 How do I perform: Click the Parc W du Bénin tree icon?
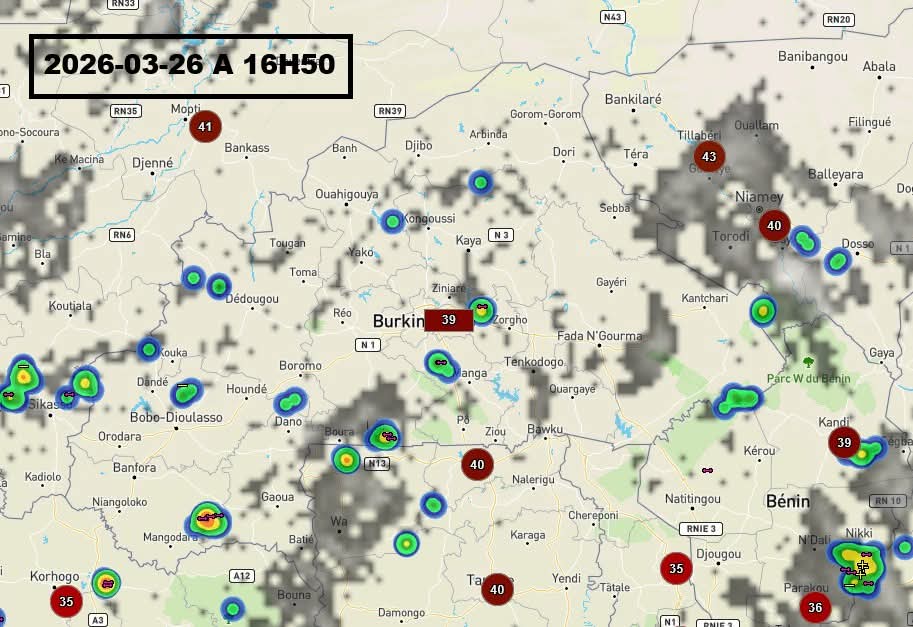(x=808, y=361)
